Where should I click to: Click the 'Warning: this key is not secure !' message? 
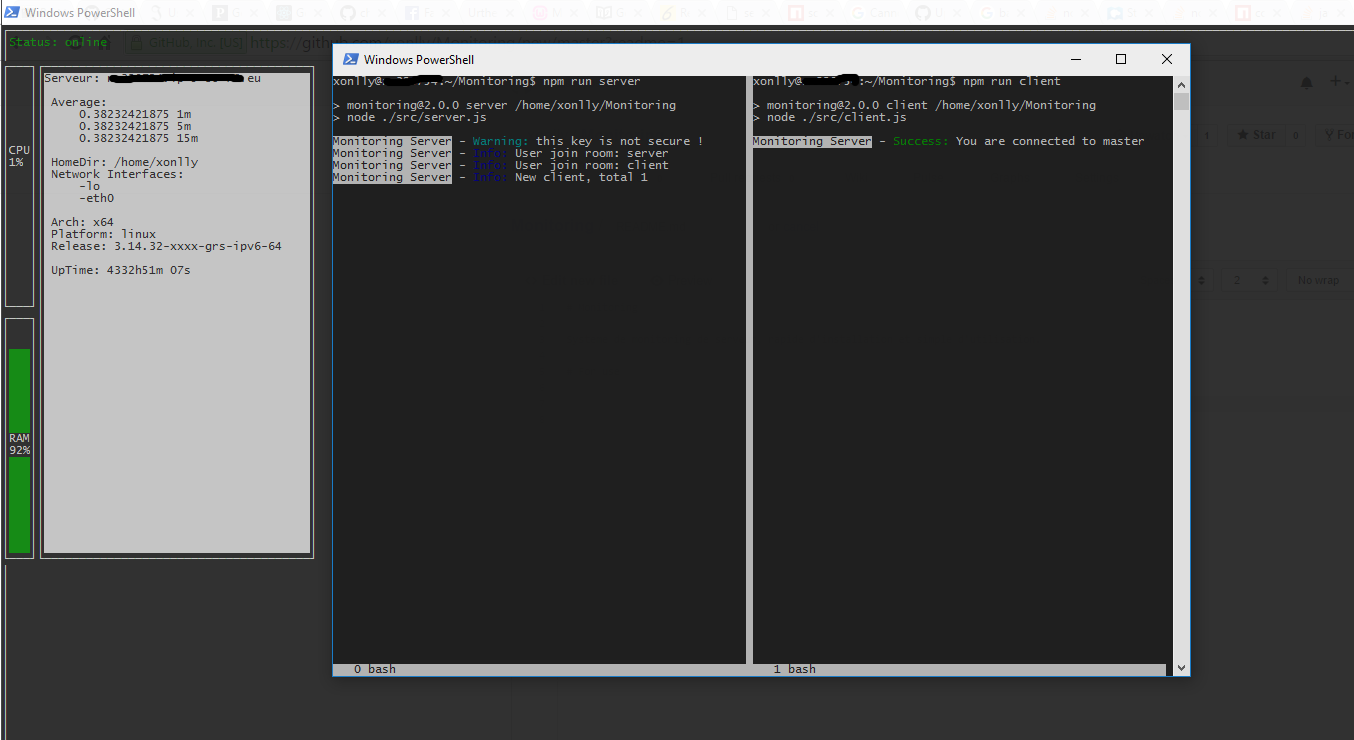click(588, 141)
